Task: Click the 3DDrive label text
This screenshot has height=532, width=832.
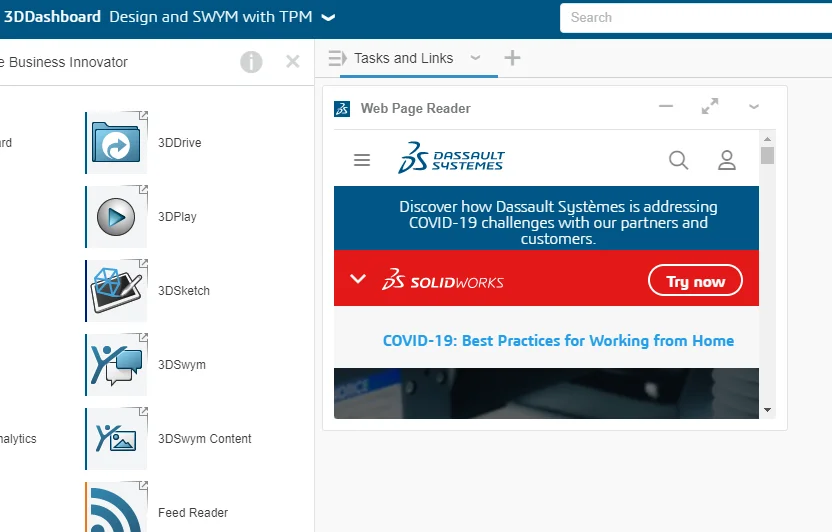Action: click(180, 143)
